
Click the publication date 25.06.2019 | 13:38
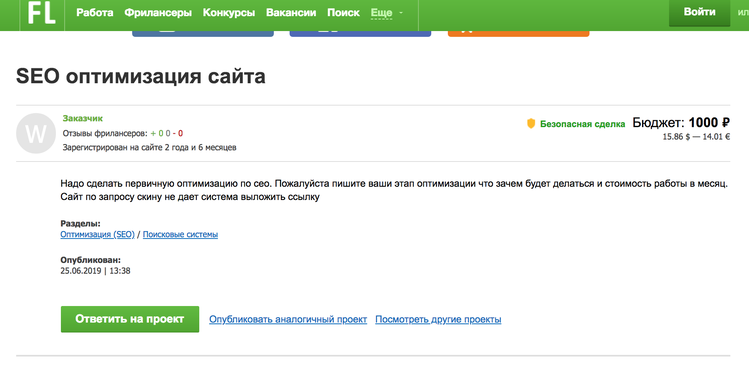(x=95, y=270)
